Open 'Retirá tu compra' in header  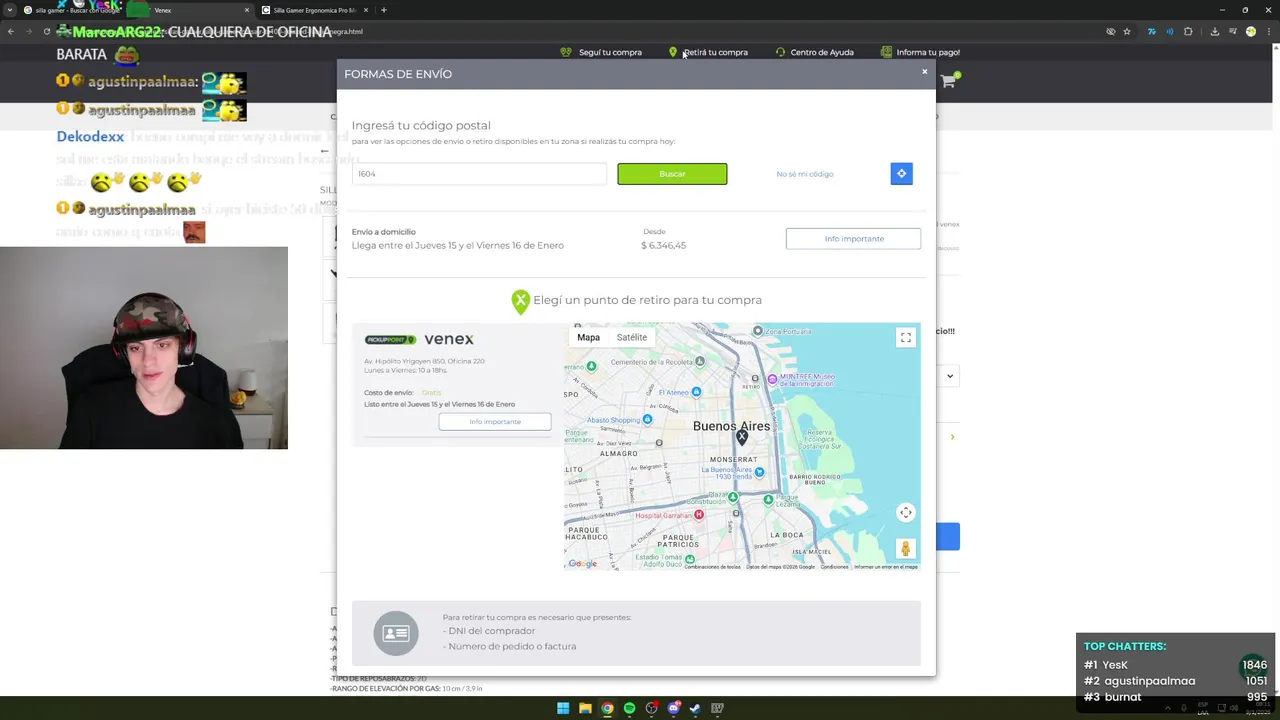pos(708,52)
